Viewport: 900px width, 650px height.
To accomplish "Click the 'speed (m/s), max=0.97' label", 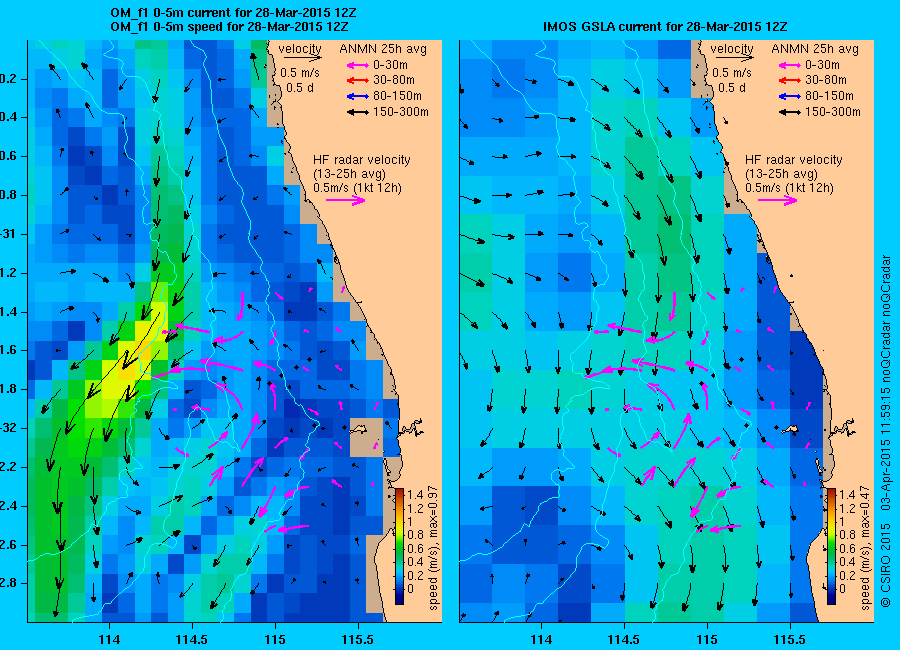I will [433, 548].
